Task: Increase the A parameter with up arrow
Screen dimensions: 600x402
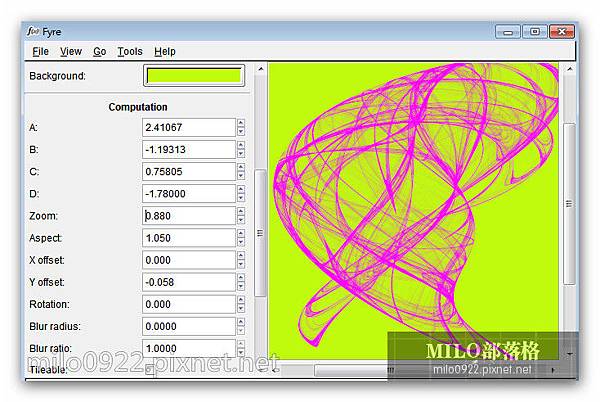Action: pos(241,123)
